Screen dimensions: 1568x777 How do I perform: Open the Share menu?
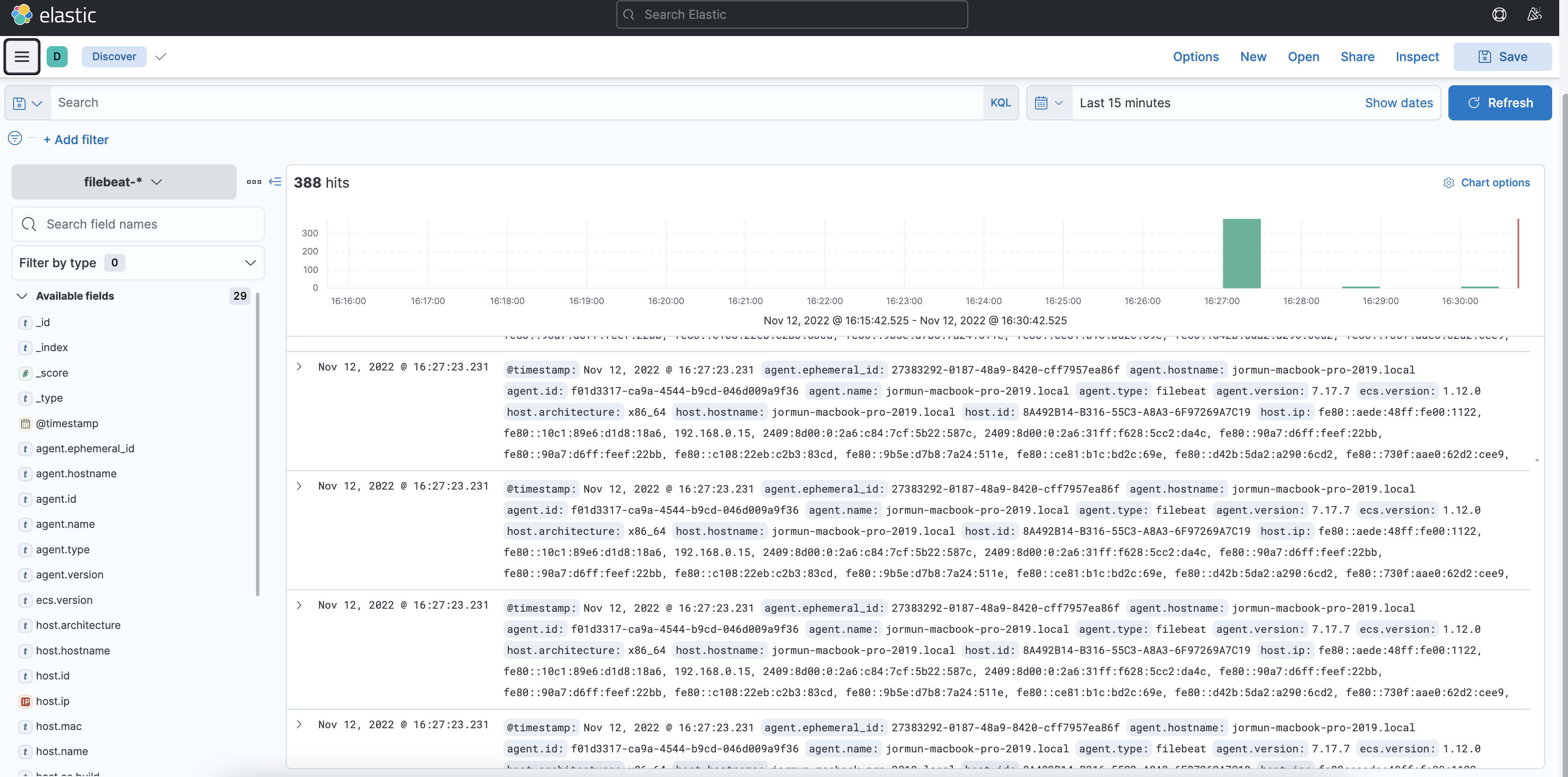coord(1357,57)
